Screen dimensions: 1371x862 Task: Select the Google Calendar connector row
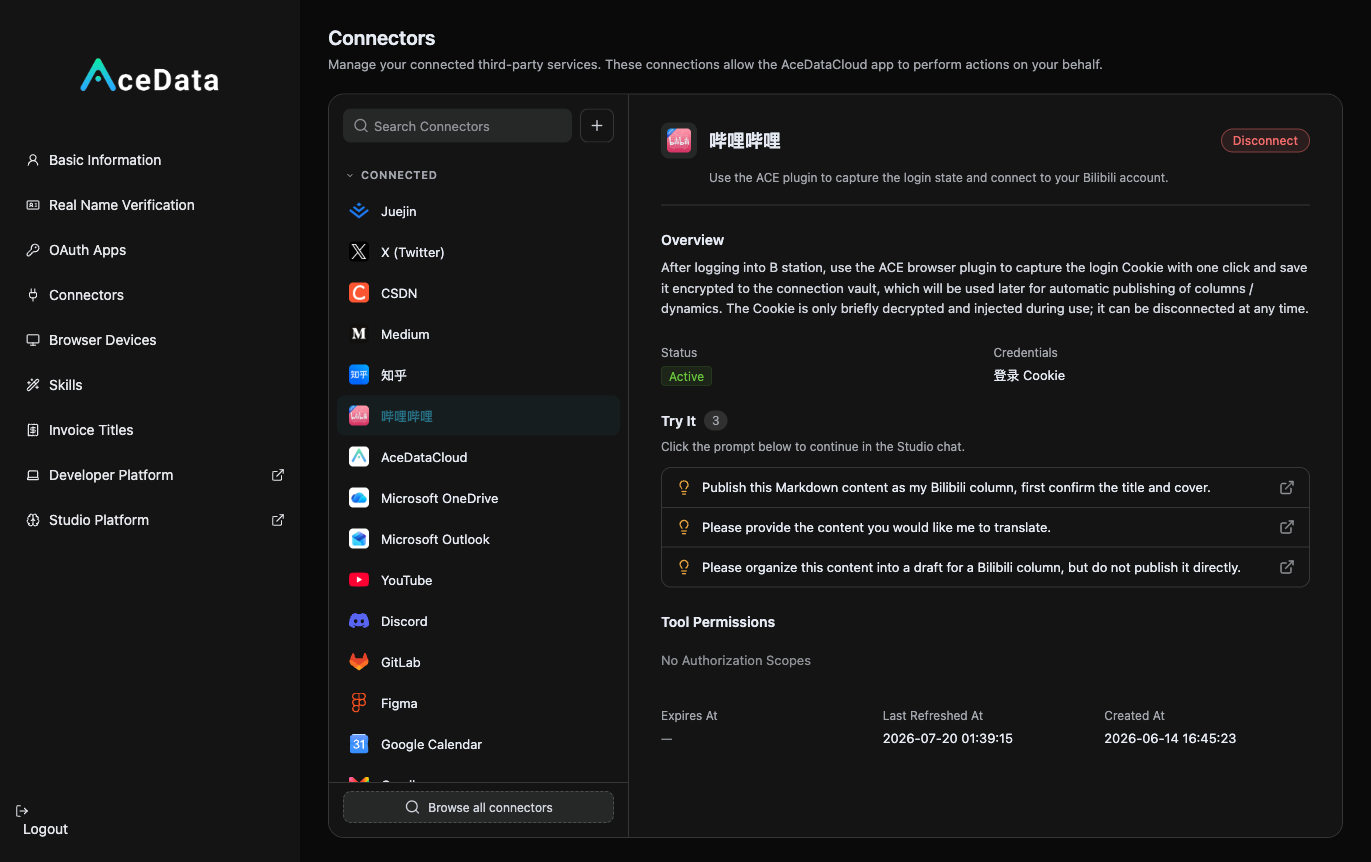click(x=478, y=744)
